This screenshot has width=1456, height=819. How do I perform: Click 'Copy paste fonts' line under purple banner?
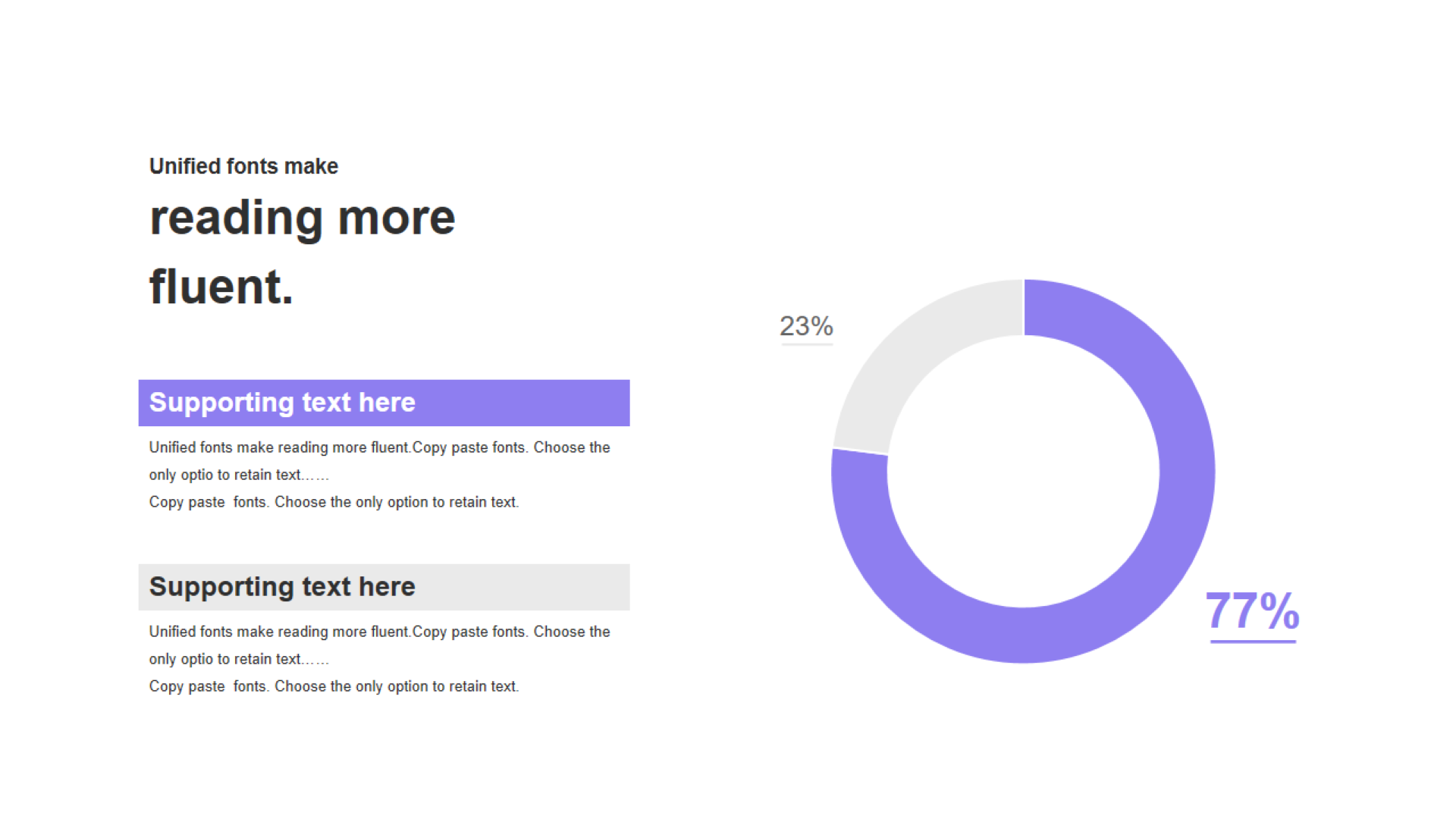coord(334,502)
